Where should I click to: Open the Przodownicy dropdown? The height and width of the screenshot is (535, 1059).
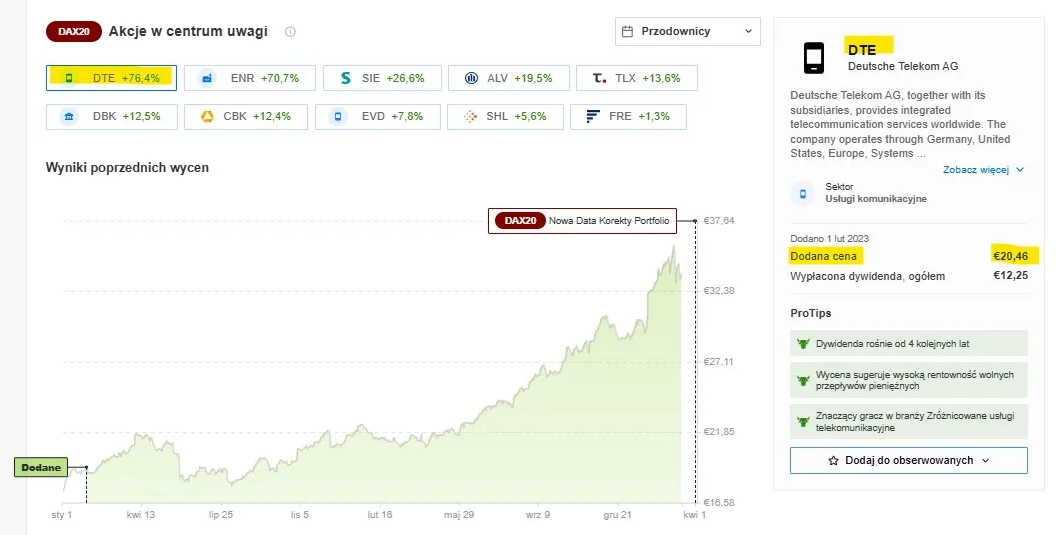click(x=688, y=32)
